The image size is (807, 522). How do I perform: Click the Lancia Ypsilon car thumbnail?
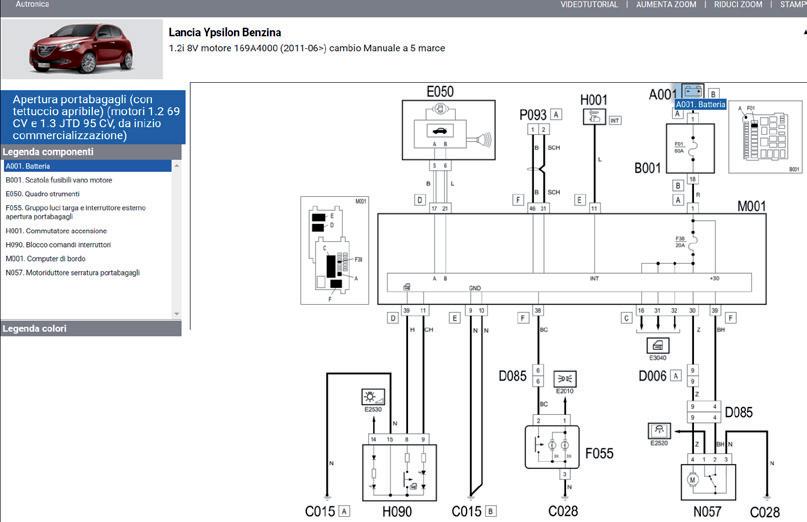pos(82,49)
